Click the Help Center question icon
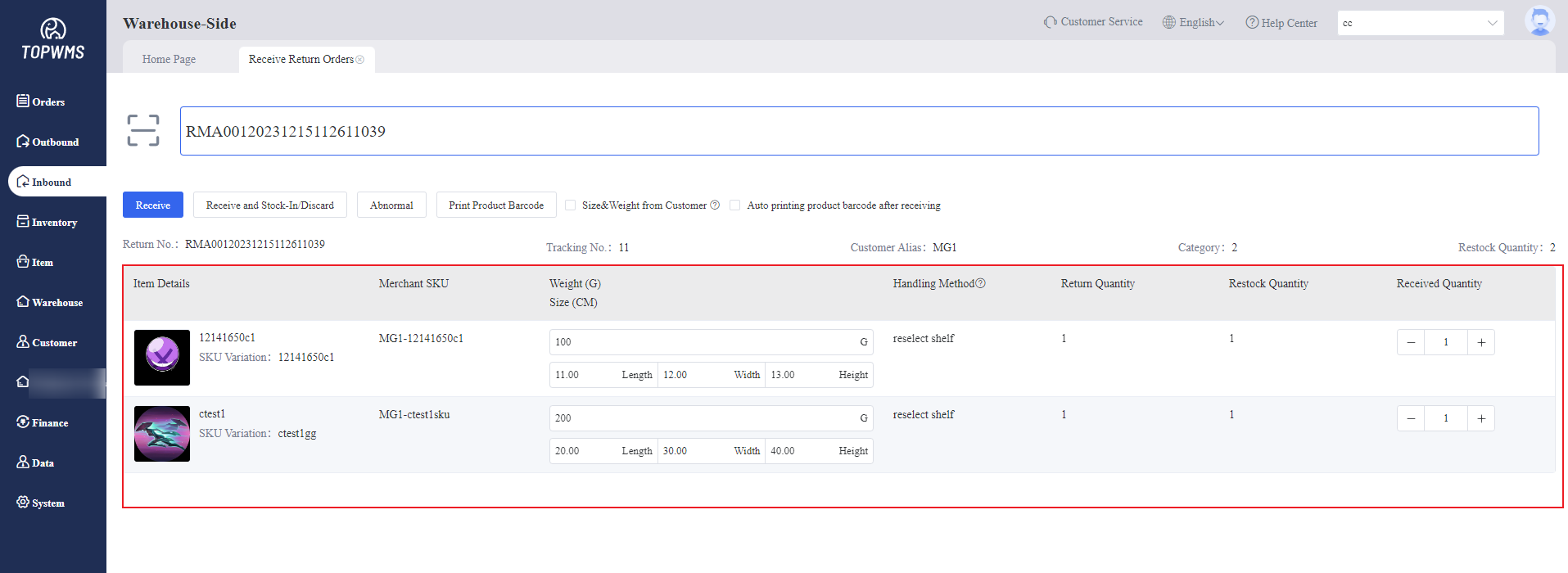The image size is (1568, 573). coord(1251,23)
